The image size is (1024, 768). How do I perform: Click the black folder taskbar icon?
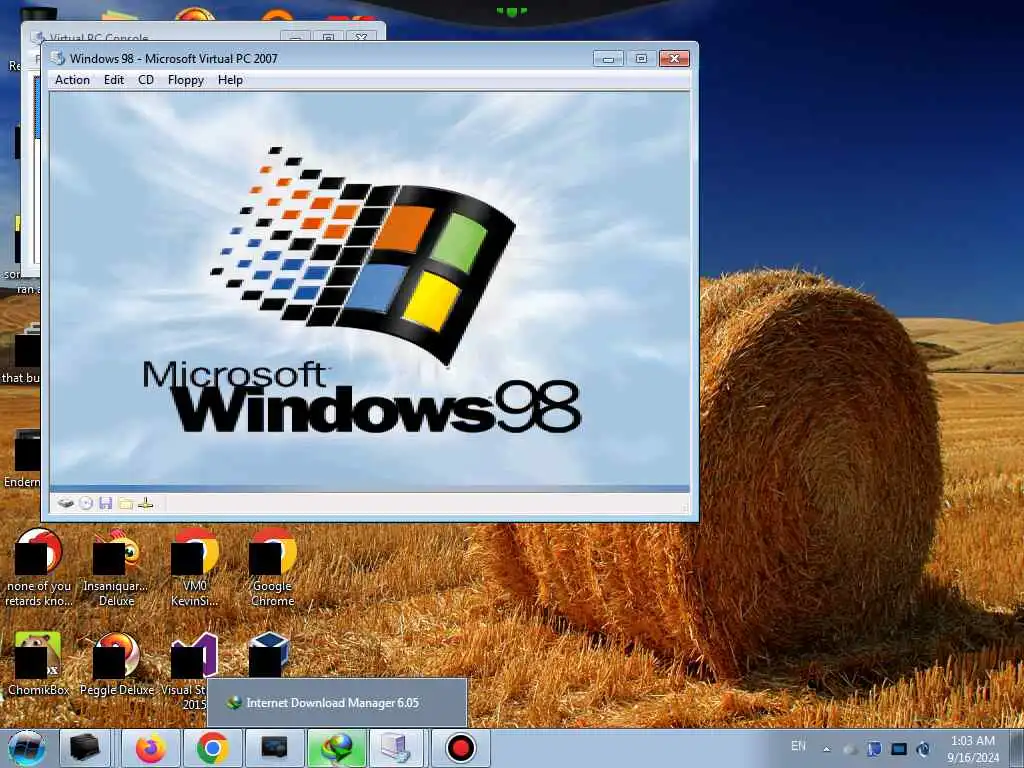(85, 748)
